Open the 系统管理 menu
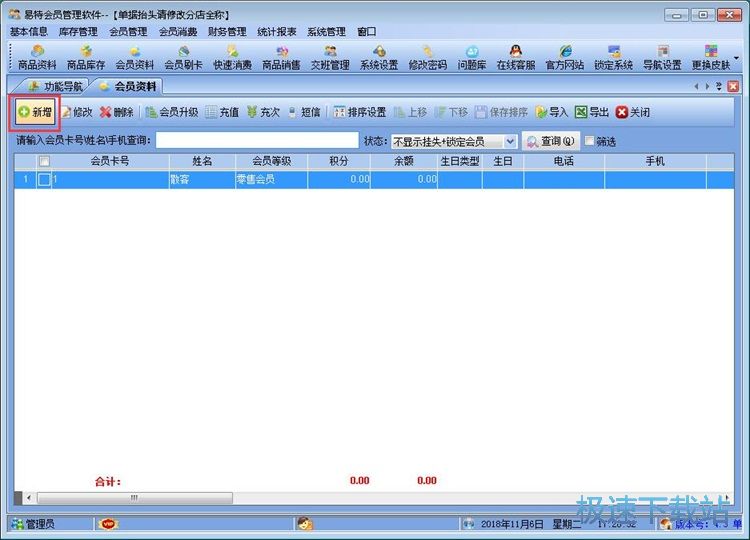This screenshot has width=750, height=540. [x=326, y=32]
